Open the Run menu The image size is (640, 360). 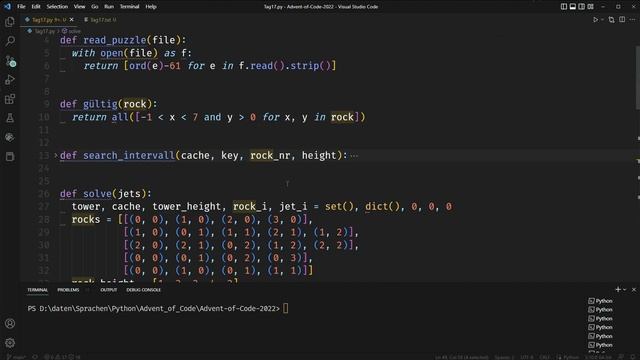pos(109,7)
